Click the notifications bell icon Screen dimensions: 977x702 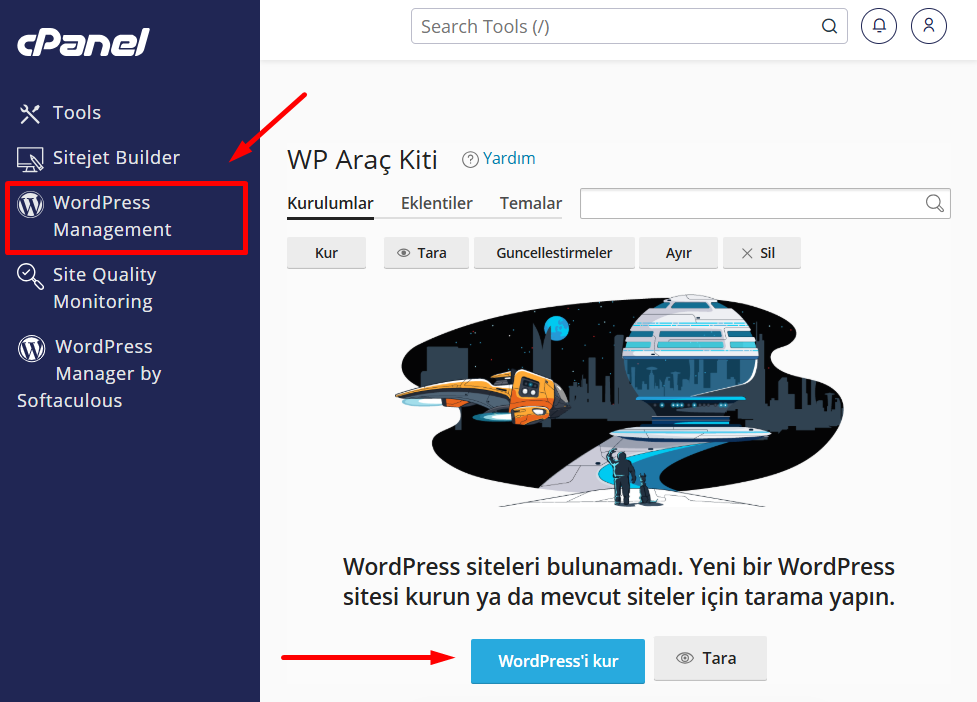click(x=879, y=26)
